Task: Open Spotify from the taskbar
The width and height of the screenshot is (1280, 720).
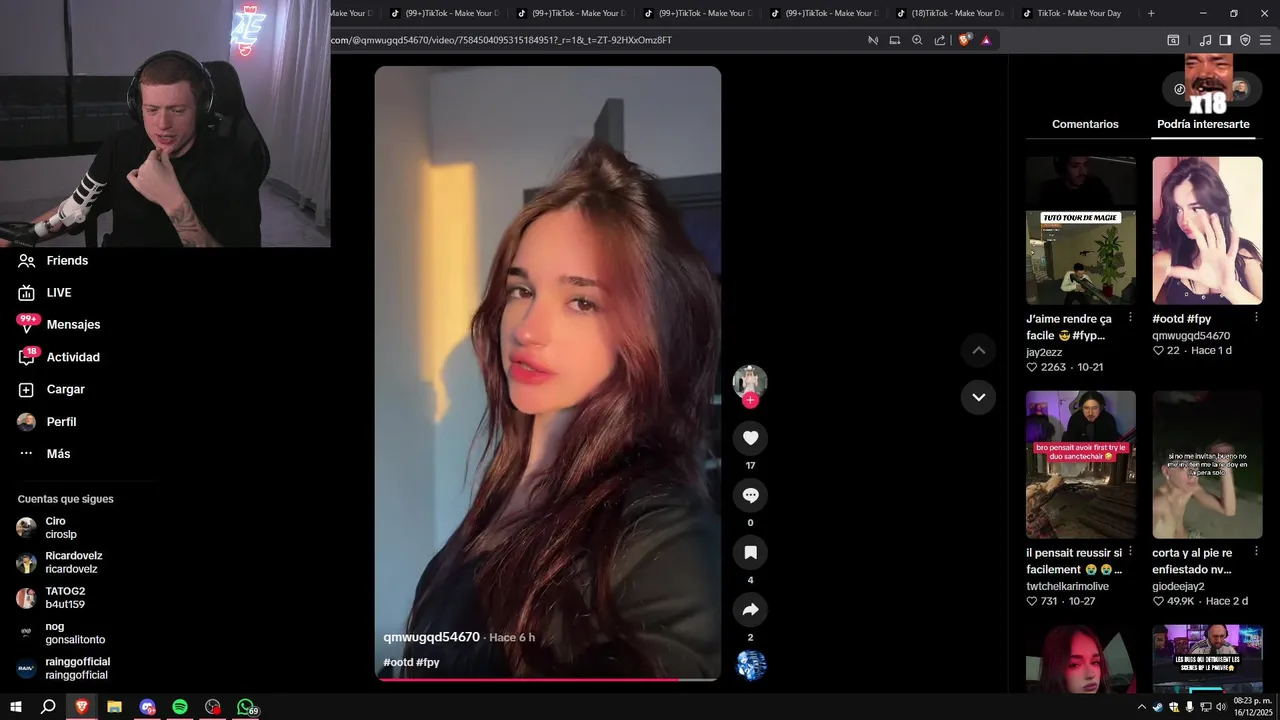Action: pyautogui.click(x=180, y=707)
